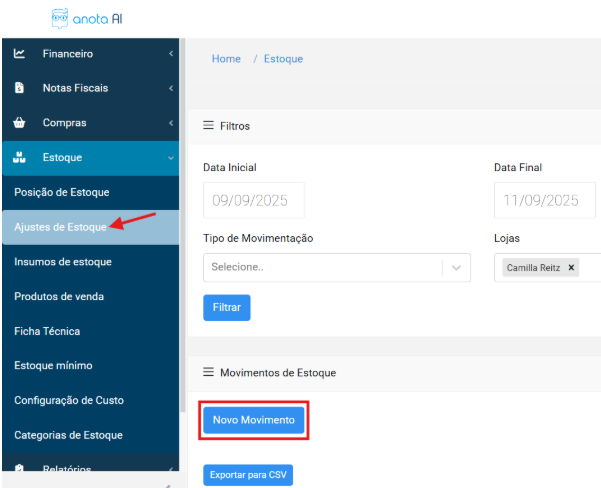Go to Home breadcrumb link
The width and height of the screenshot is (601, 488).
[226, 59]
